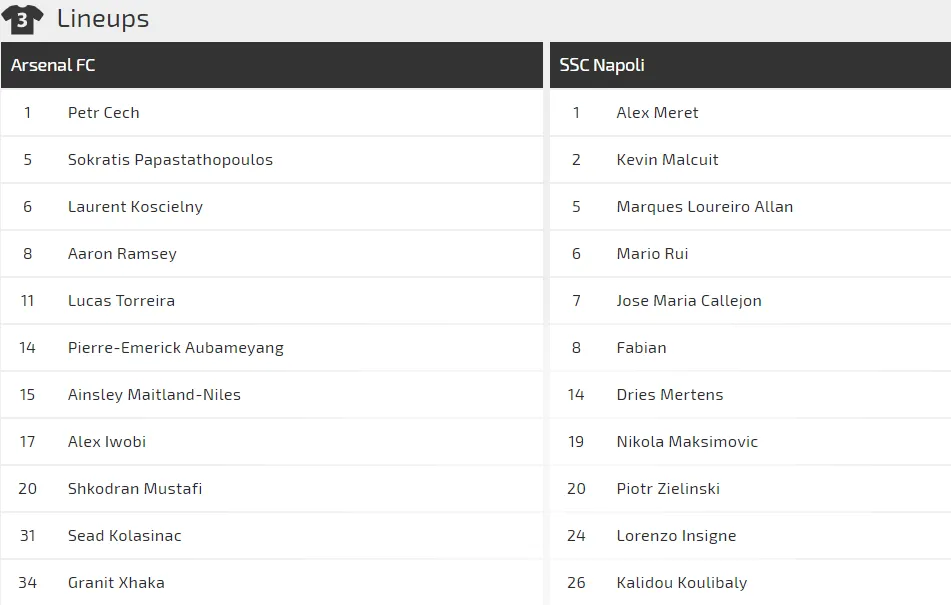Select the Arsenal FC team header
Viewport: 951px width, 605px height.
click(x=54, y=65)
